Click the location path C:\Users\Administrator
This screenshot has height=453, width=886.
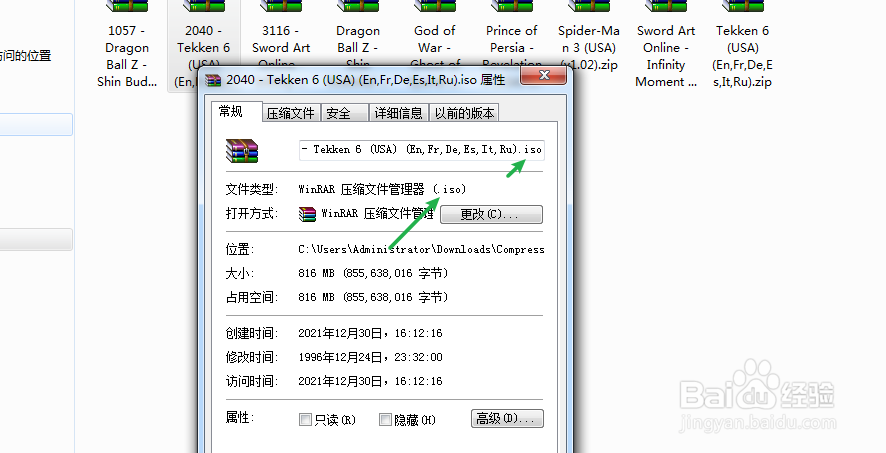(x=421, y=249)
